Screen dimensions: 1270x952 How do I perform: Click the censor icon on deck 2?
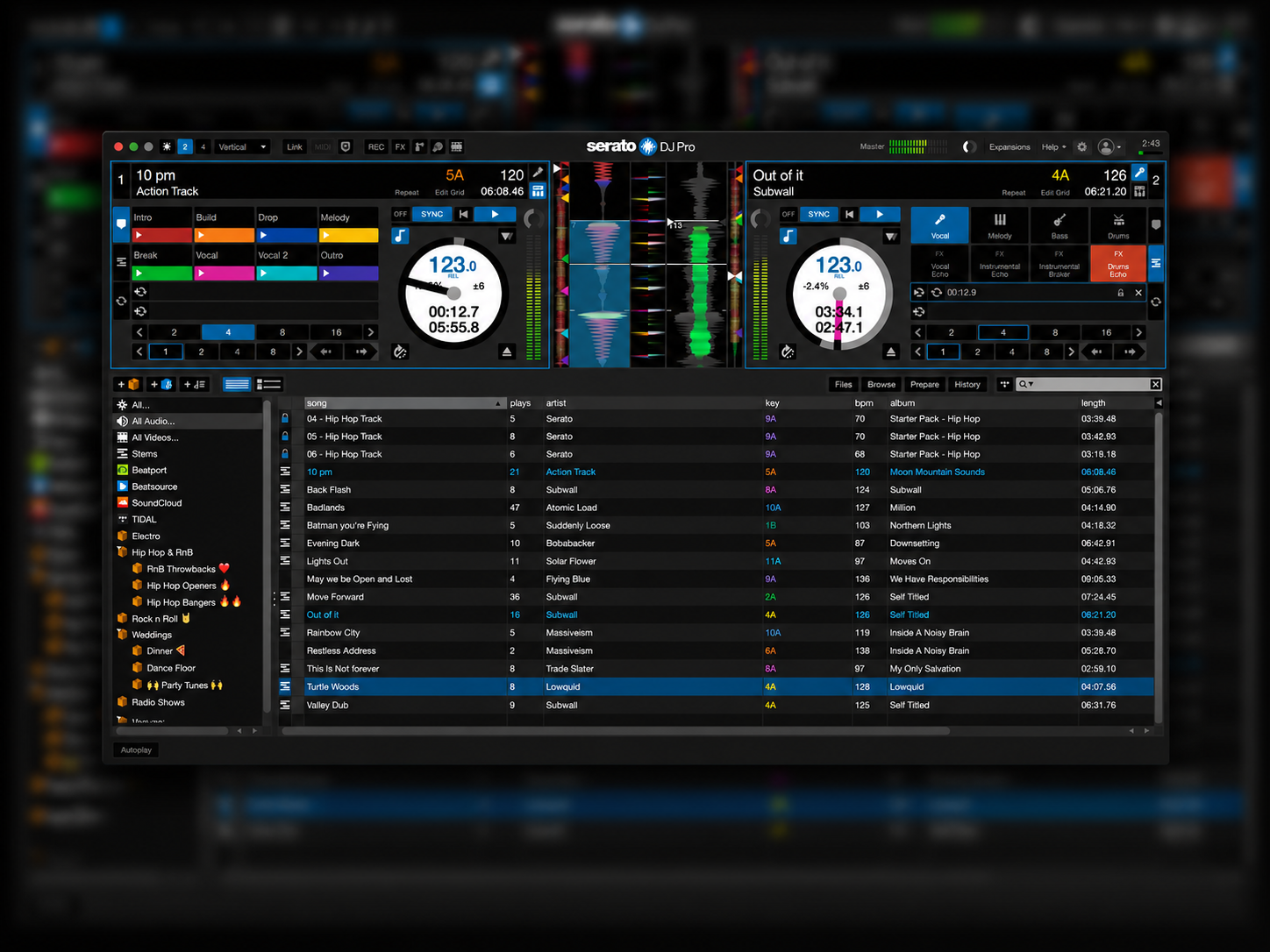click(788, 352)
